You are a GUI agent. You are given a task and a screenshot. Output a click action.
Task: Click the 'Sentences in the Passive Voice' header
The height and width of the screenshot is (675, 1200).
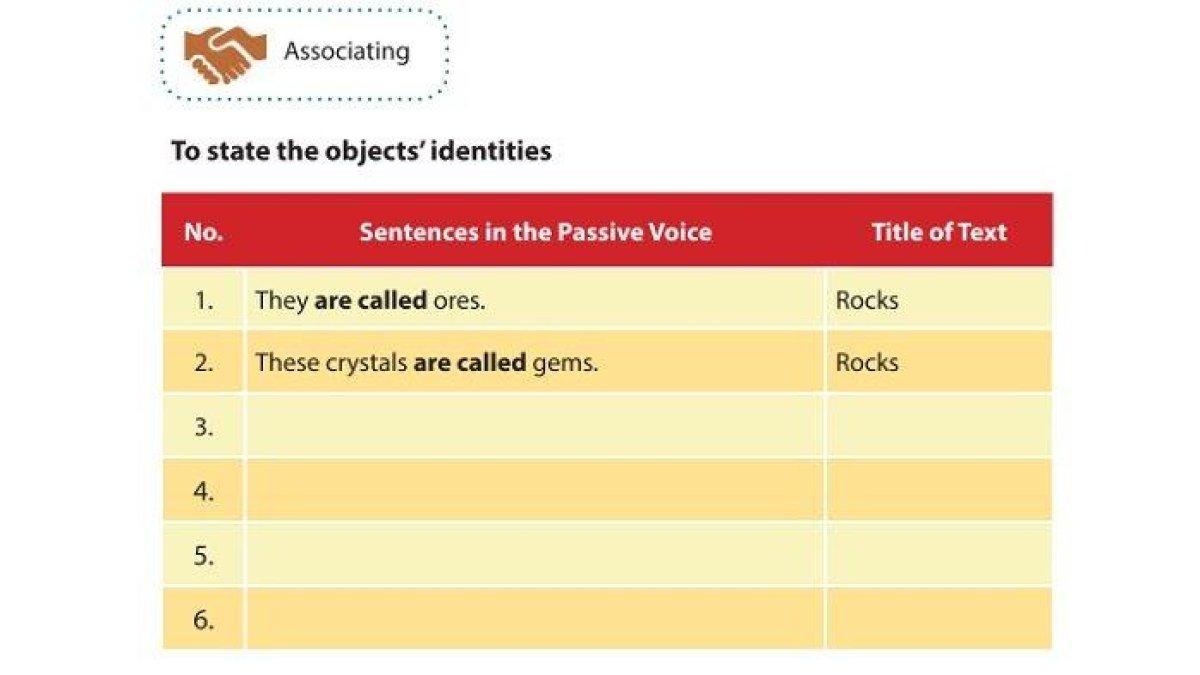(535, 232)
